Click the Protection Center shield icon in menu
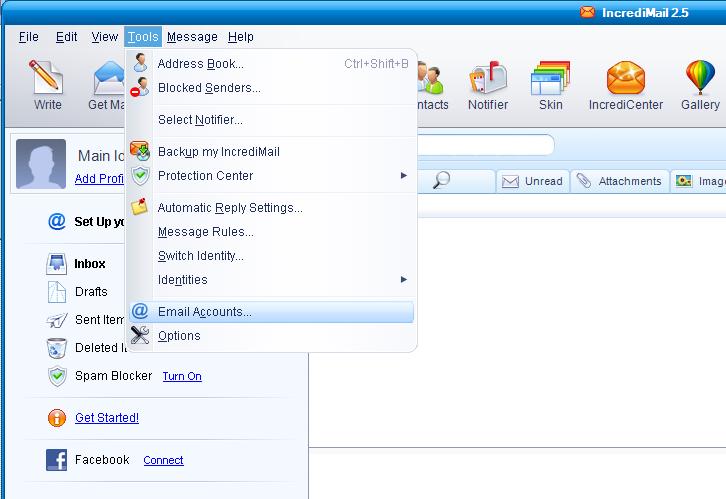Image resolution: width=726 pixels, height=499 pixels. 140,175
